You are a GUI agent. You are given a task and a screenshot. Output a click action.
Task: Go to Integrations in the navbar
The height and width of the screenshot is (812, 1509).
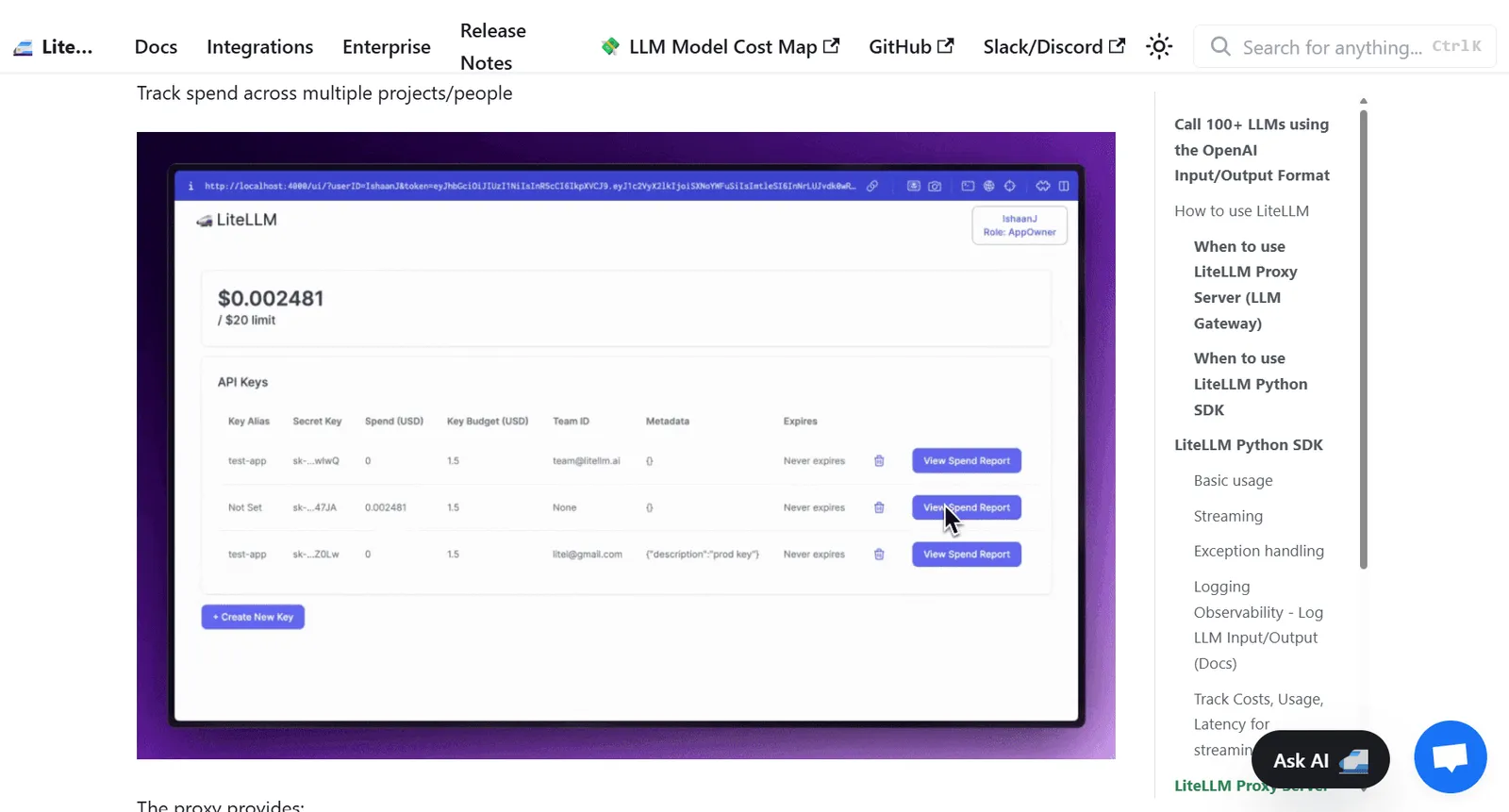point(260,47)
